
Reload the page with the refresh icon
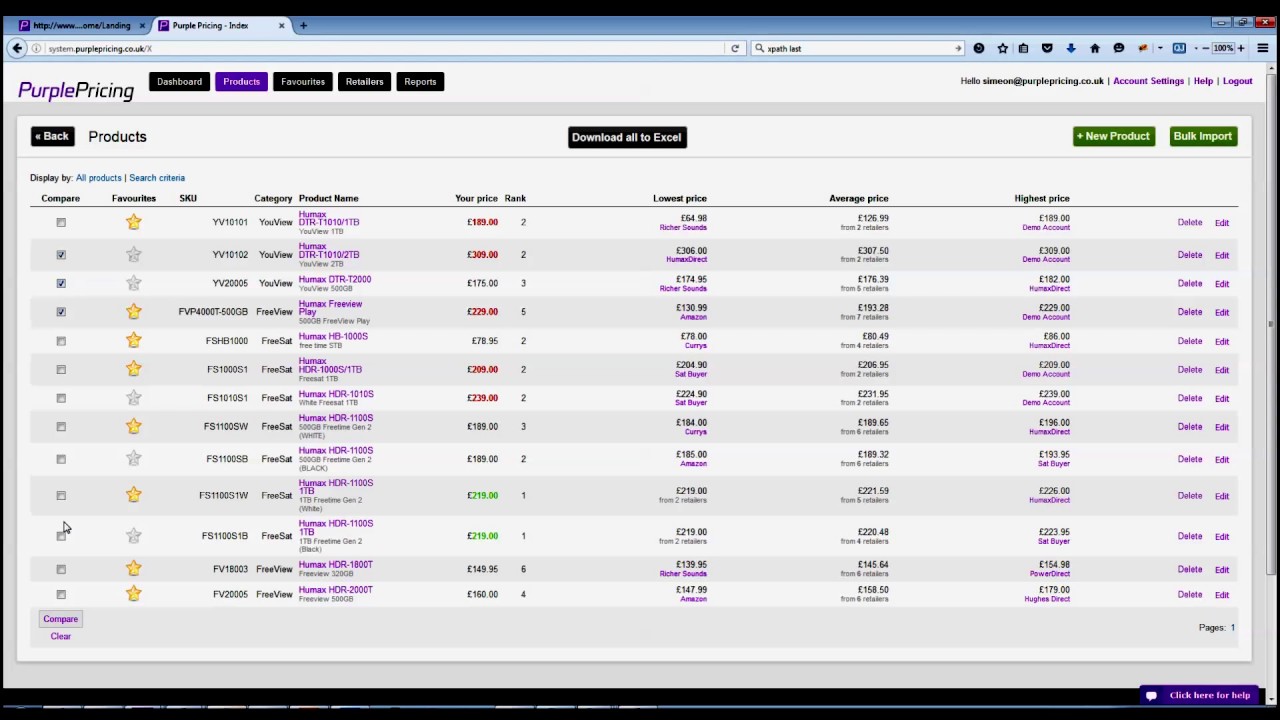735,48
